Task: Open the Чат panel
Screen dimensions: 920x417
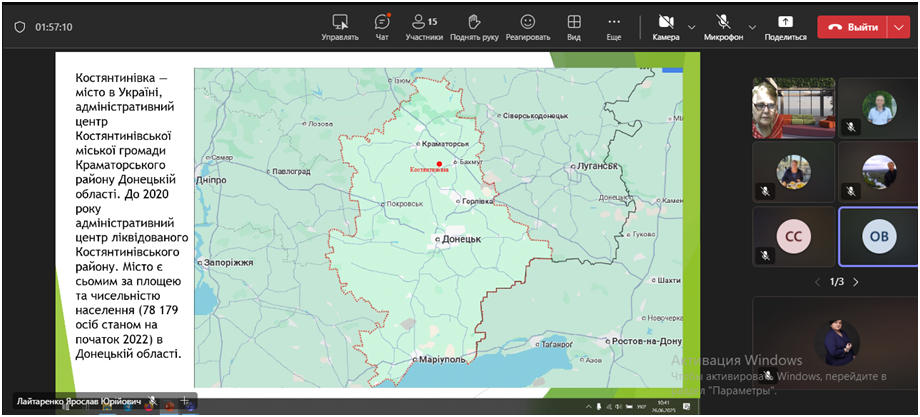Action: tap(382, 26)
